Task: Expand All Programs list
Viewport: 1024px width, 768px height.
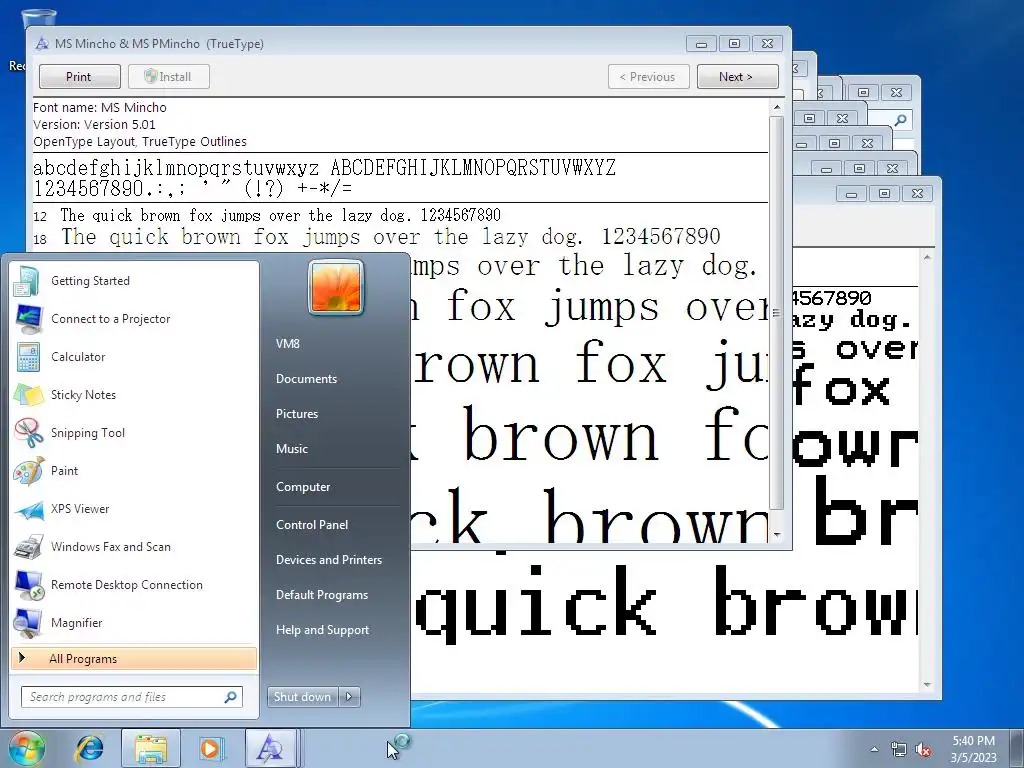Action: (134, 658)
